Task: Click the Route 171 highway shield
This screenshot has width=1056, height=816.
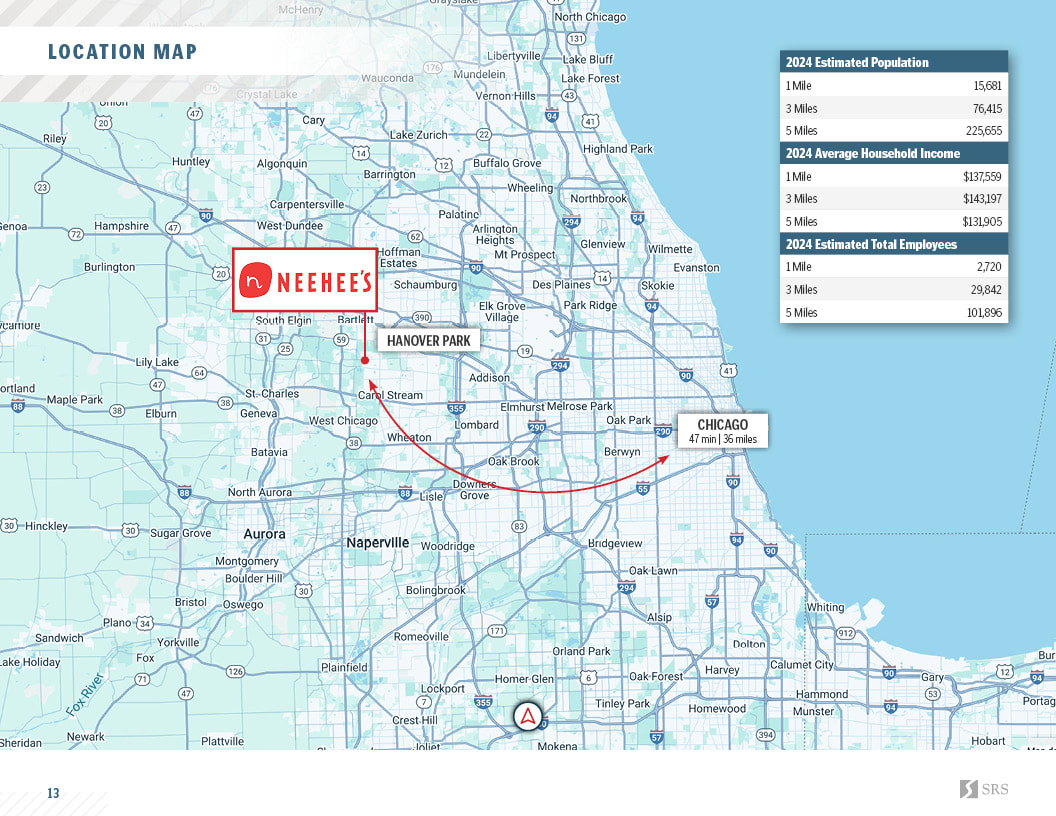Action: (496, 631)
